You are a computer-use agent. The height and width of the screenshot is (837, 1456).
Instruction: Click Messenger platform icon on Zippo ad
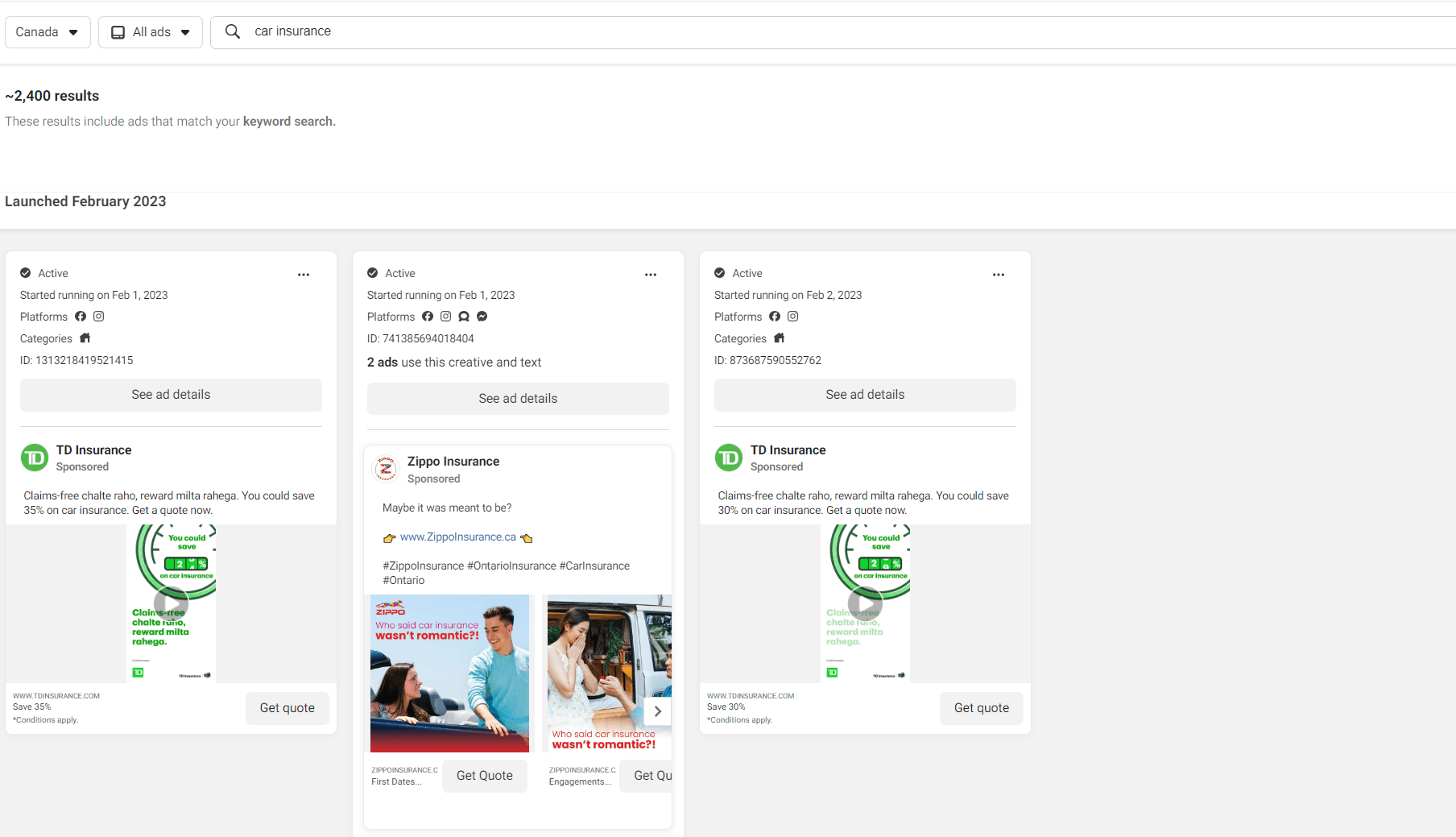tap(482, 317)
